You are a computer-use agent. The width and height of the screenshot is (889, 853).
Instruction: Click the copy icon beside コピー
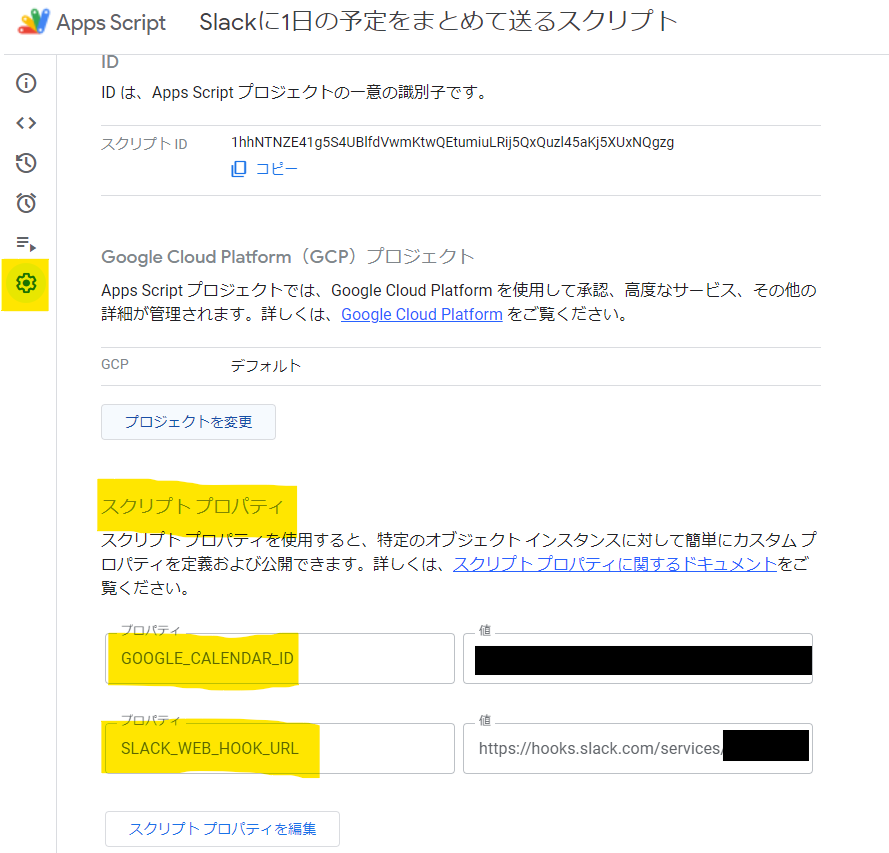tap(239, 168)
